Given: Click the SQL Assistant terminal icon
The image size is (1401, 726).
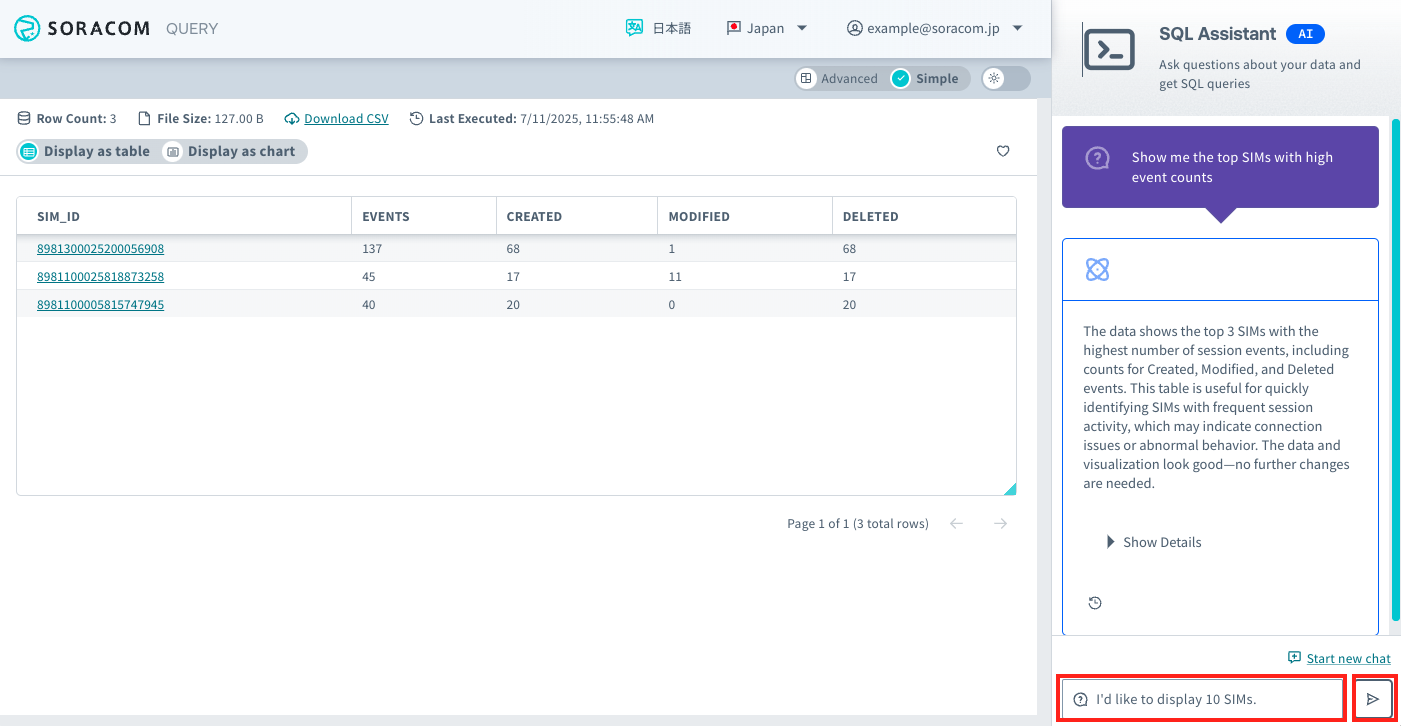Looking at the screenshot, I should pos(1111,48).
